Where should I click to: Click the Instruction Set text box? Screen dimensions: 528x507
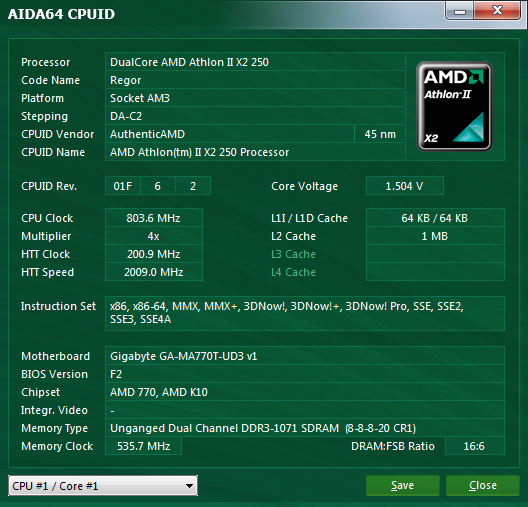(x=305, y=313)
